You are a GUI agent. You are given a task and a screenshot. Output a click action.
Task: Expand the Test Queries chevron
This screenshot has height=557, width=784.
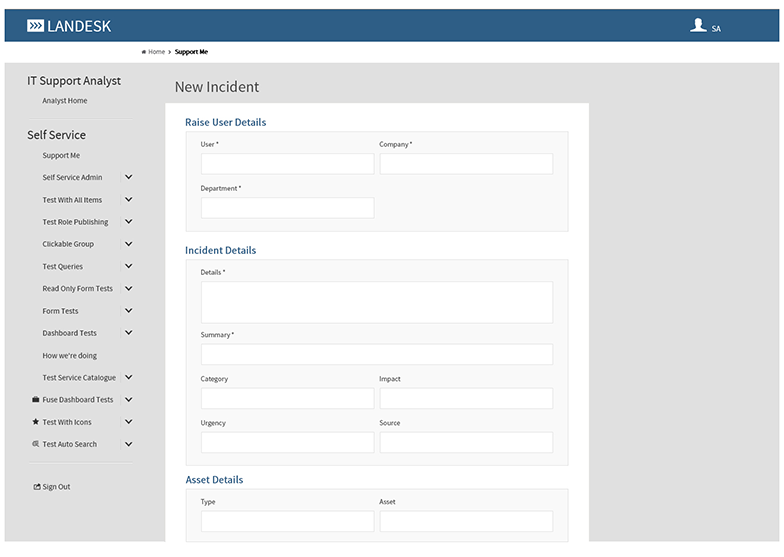click(128, 267)
